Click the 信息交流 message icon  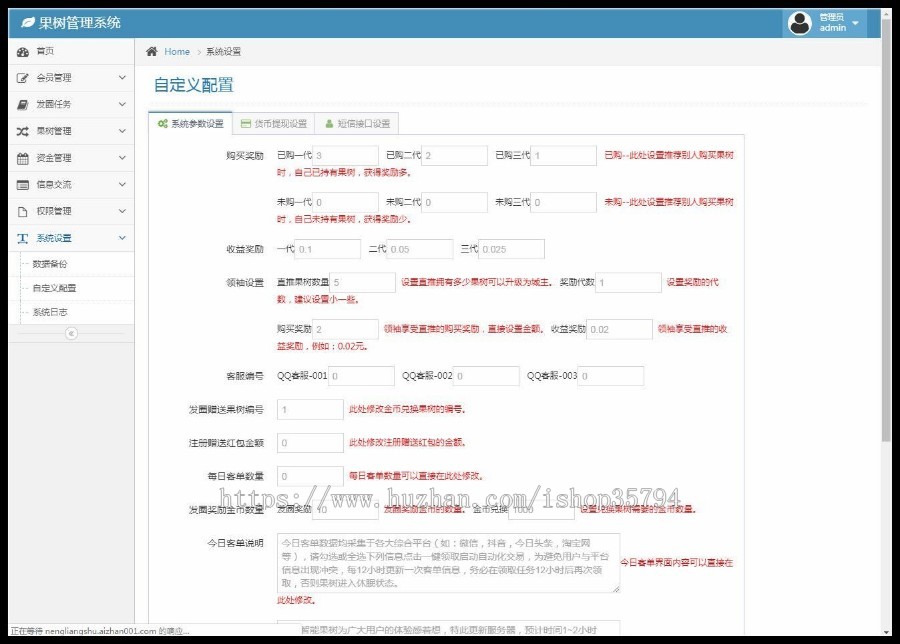point(22,184)
